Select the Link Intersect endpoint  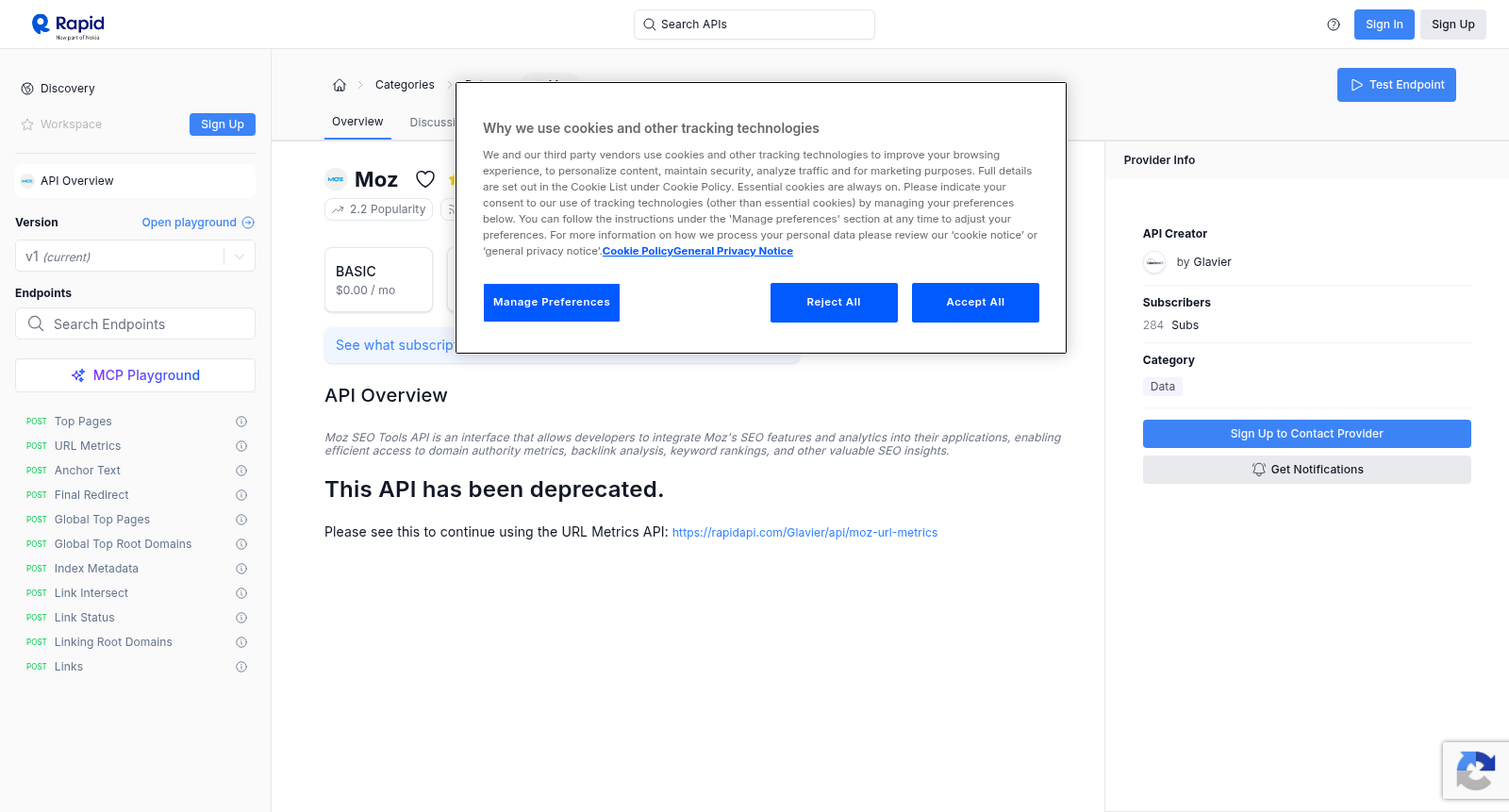(x=91, y=593)
